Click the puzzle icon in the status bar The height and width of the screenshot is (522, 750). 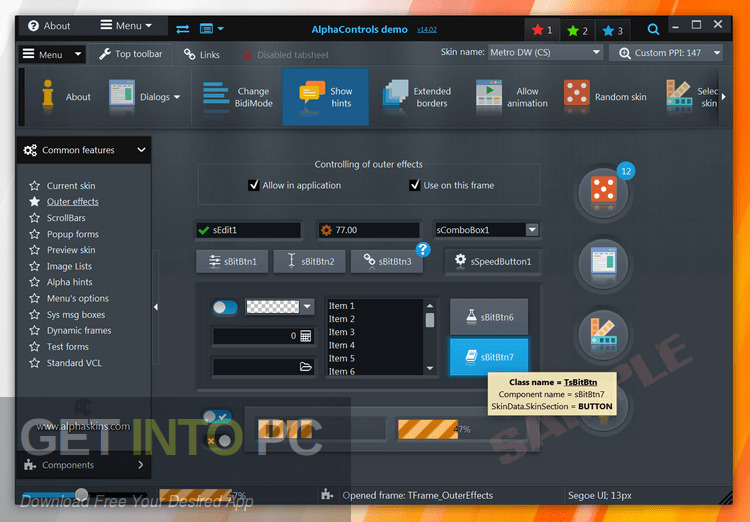tap(327, 494)
